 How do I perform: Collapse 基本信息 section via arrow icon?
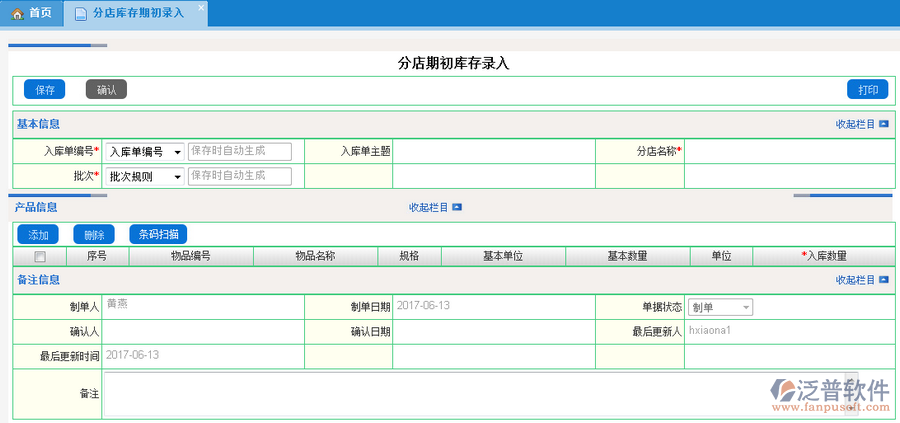tap(884, 124)
